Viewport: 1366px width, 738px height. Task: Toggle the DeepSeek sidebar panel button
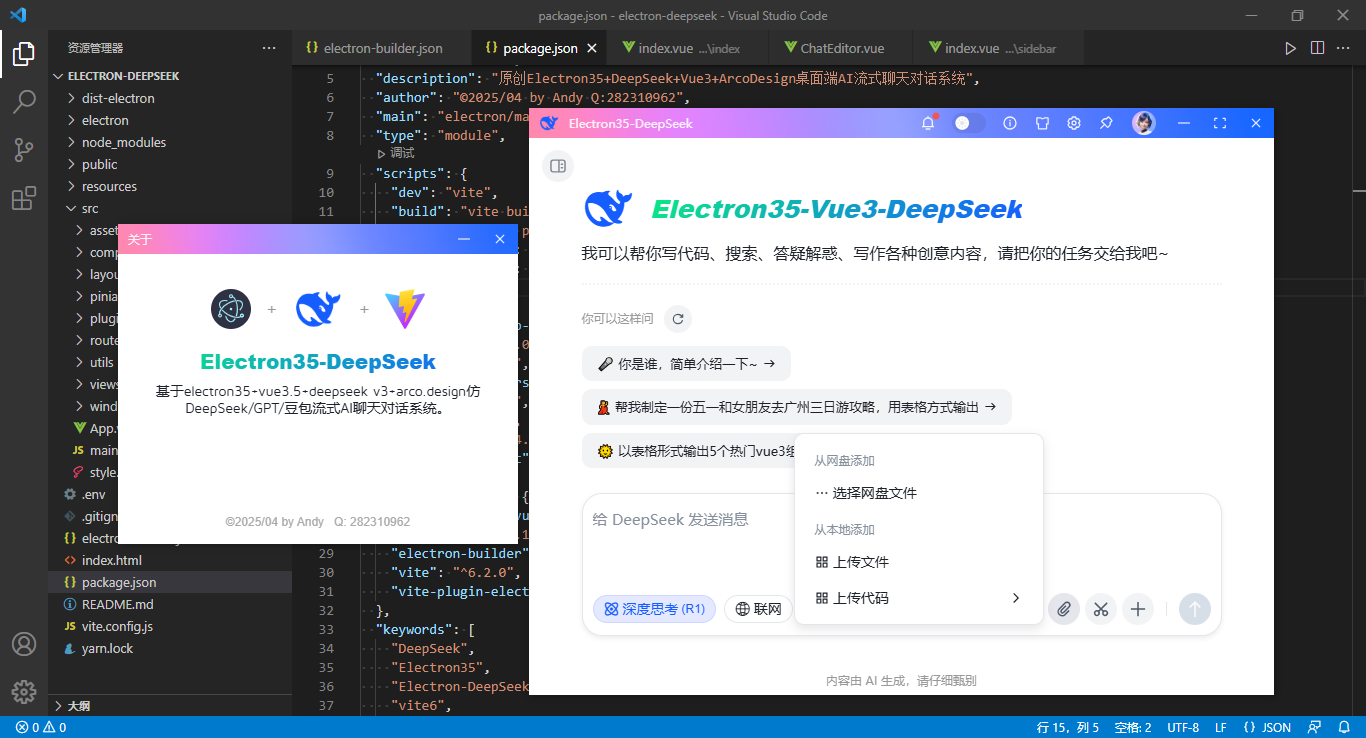tap(558, 166)
